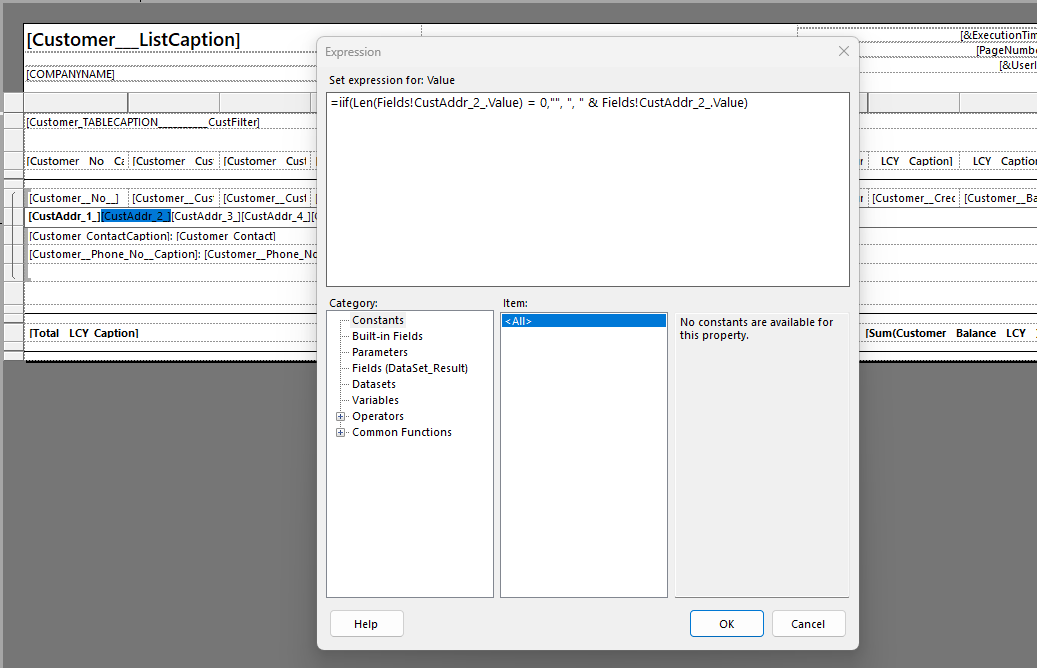Select the Datasets category
Screen dimensions: 1037x668
[x=372, y=383]
